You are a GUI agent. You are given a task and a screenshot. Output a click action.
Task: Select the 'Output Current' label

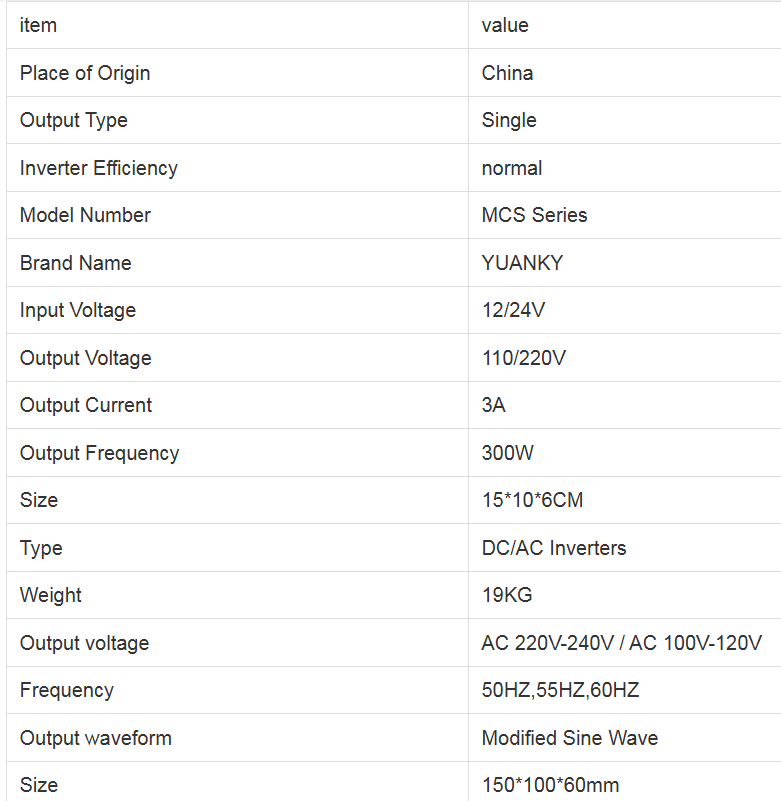(x=86, y=405)
